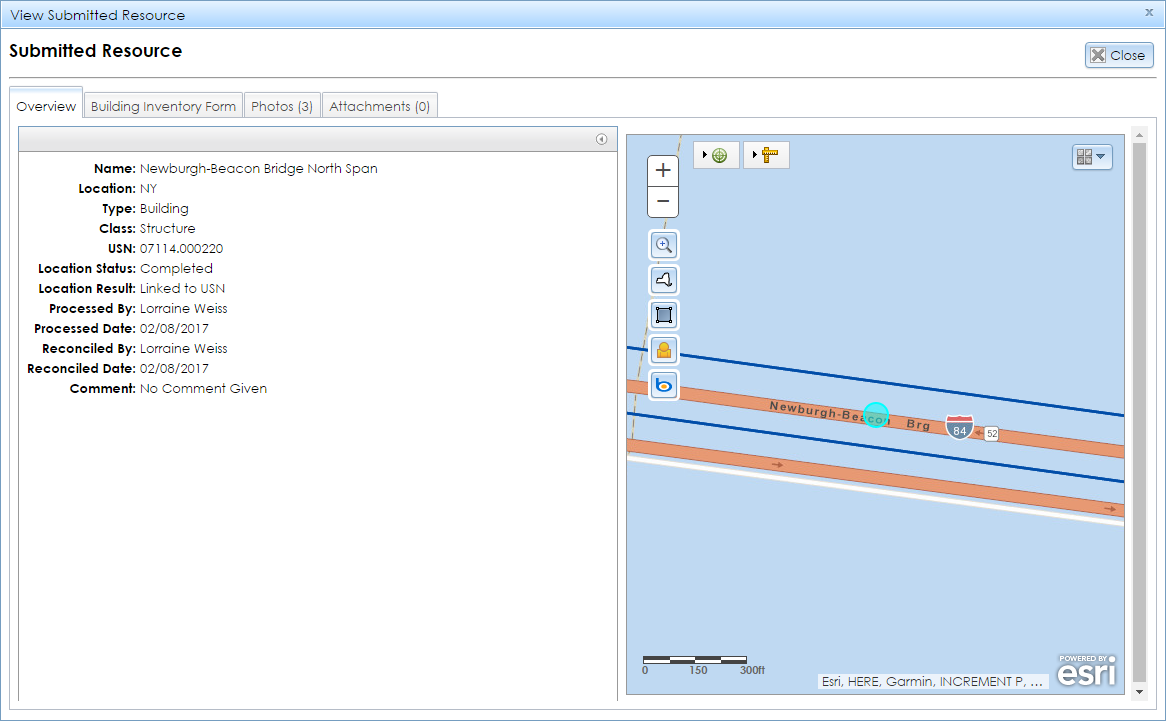Viewport: 1166px width, 721px height.
Task: Open street-level view using the person icon
Action: click(663, 350)
